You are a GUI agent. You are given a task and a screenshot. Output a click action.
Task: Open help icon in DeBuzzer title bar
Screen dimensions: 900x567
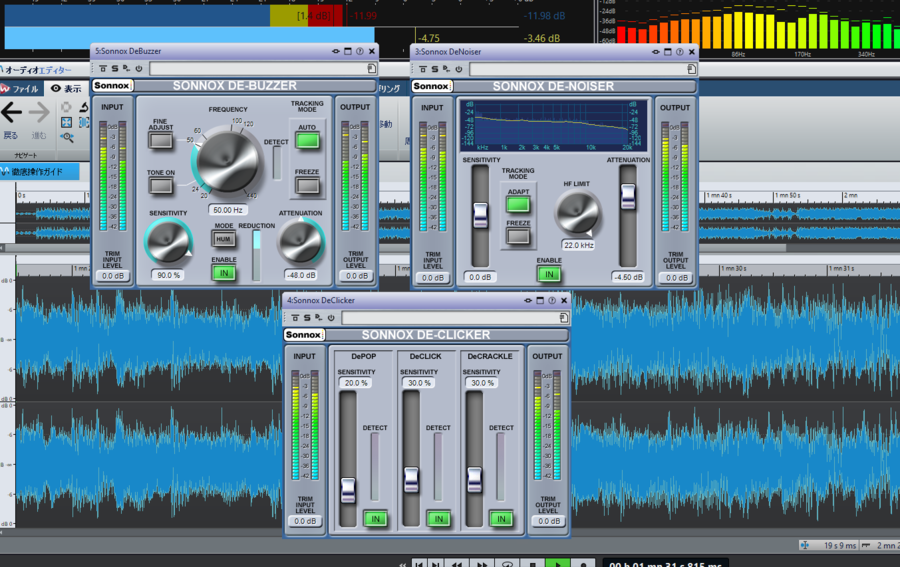pyautogui.click(x=360, y=51)
